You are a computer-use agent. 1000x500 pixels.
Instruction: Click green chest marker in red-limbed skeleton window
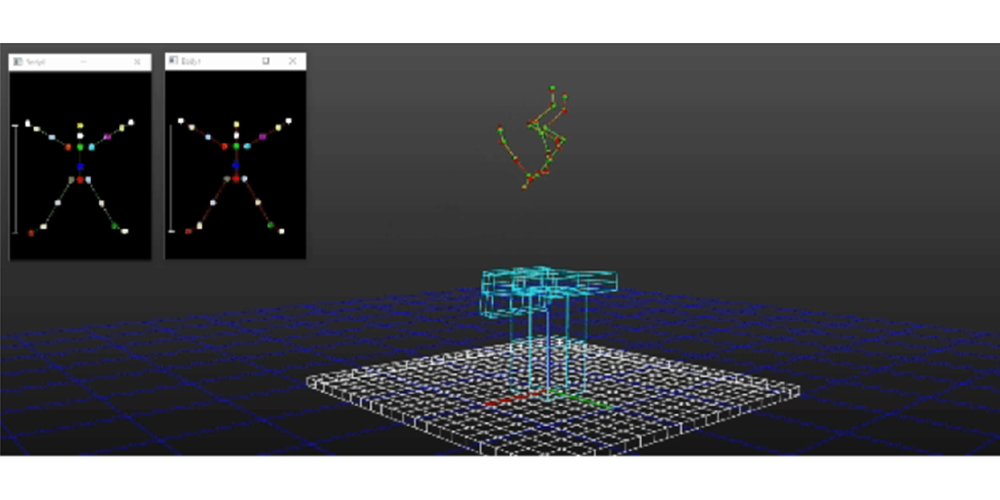[236, 146]
